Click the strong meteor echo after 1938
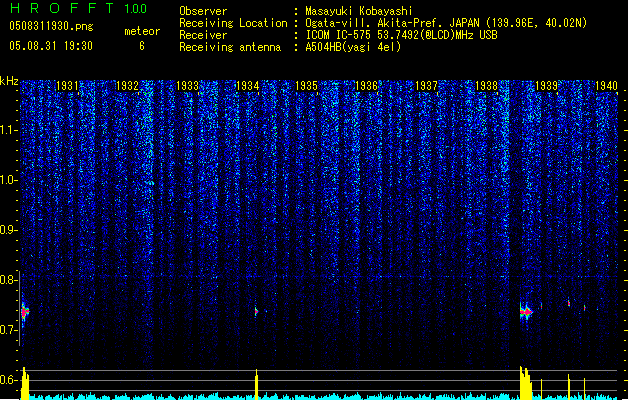Viewport: 629px width, 400px height. click(x=526, y=312)
